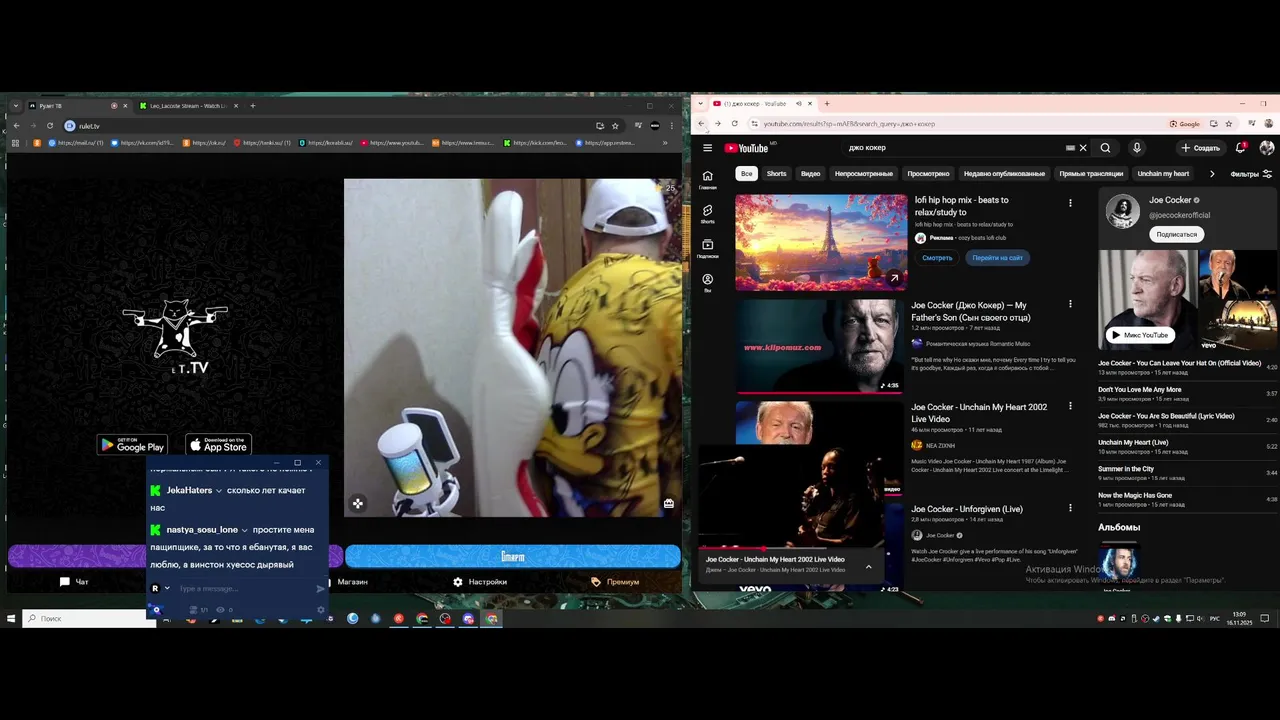This screenshot has height=720, width=1280.
Task: Click the Создать button on YouTube
Action: 1200,148
